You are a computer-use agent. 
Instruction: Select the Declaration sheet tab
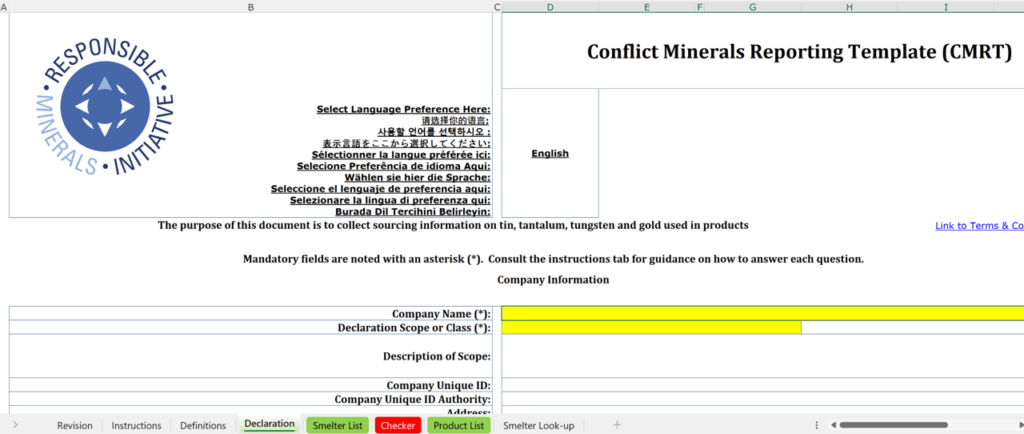(x=270, y=424)
